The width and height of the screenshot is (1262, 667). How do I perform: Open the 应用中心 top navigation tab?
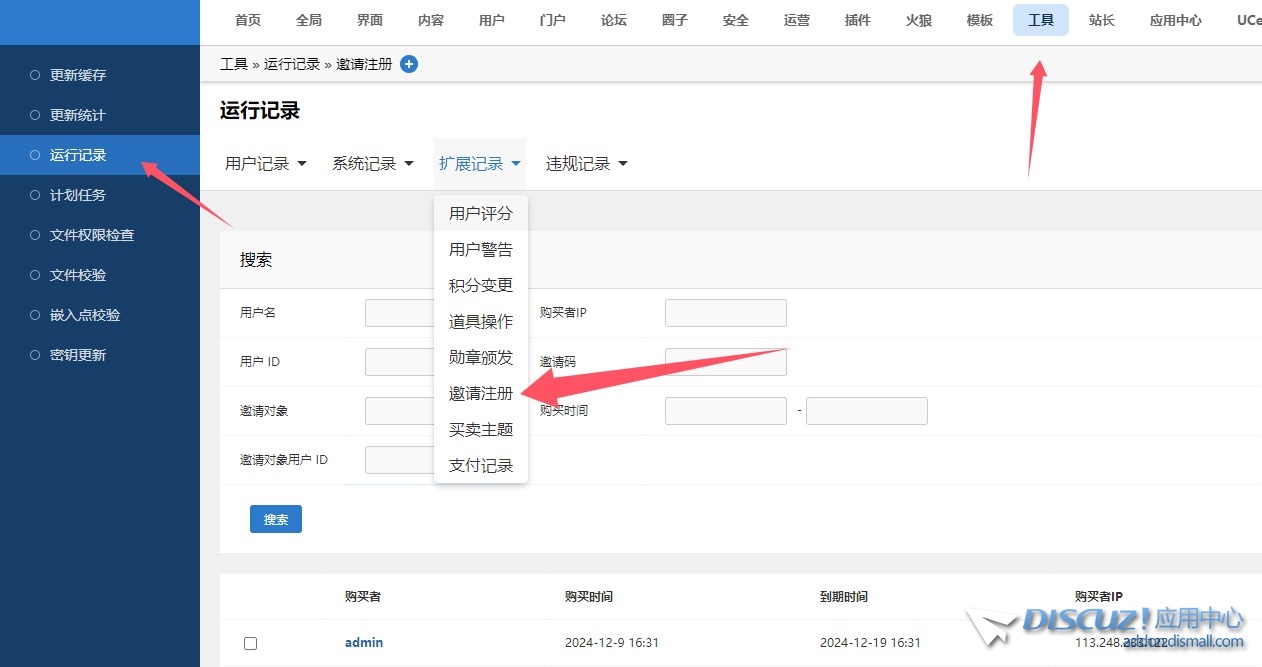1175,20
